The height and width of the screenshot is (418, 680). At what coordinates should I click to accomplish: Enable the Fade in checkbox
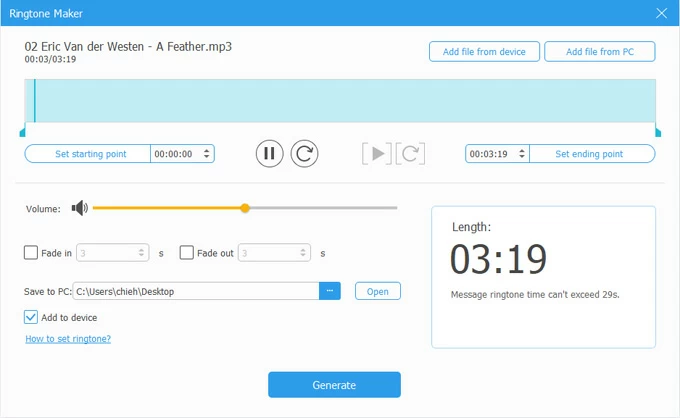31,253
